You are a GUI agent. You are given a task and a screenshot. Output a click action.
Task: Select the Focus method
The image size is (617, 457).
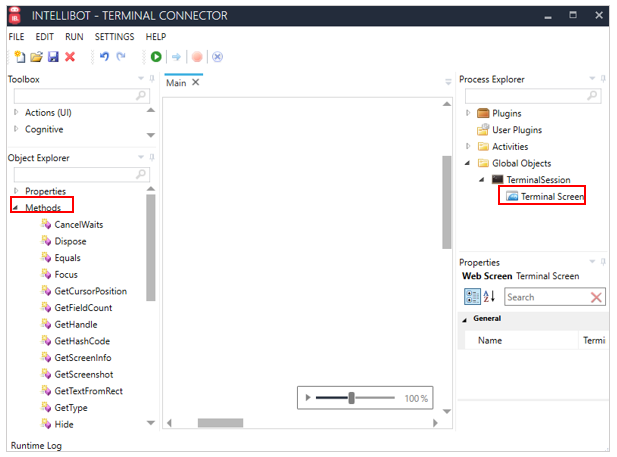point(66,274)
